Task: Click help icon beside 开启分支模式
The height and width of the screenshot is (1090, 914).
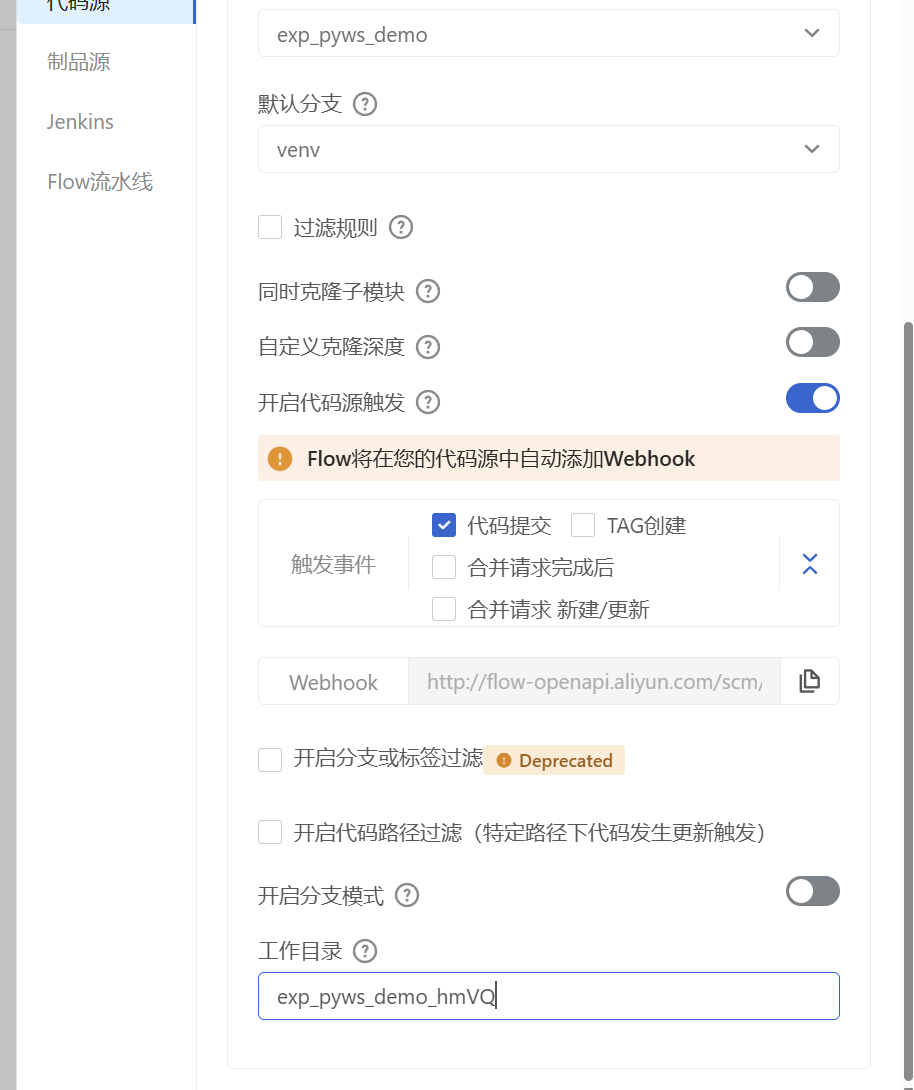Action: coord(407,895)
